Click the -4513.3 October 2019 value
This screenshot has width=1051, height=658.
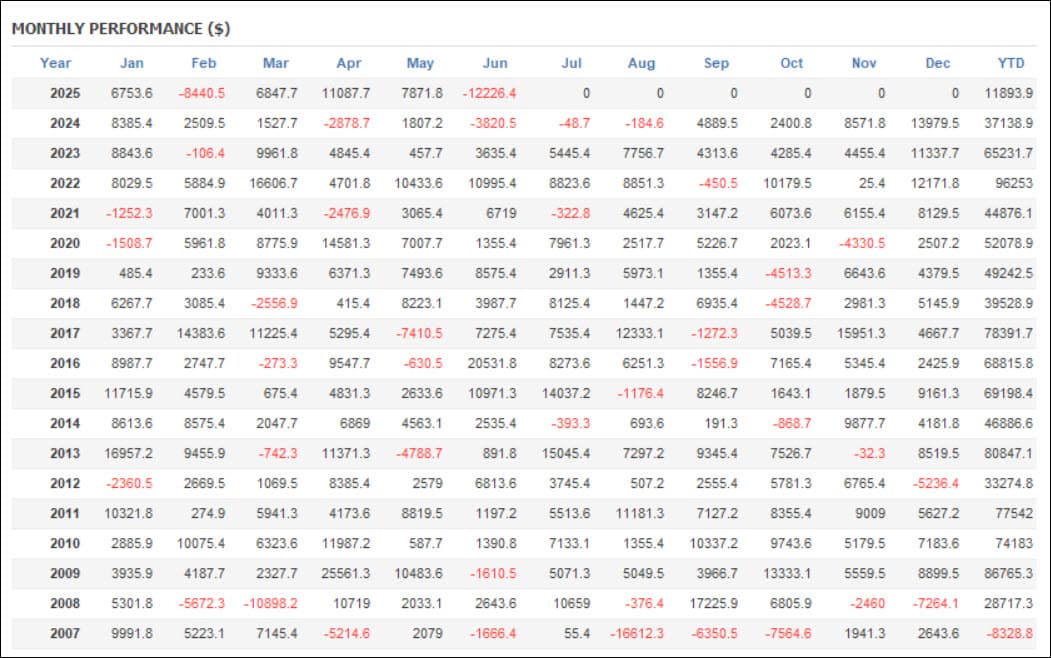click(x=788, y=273)
